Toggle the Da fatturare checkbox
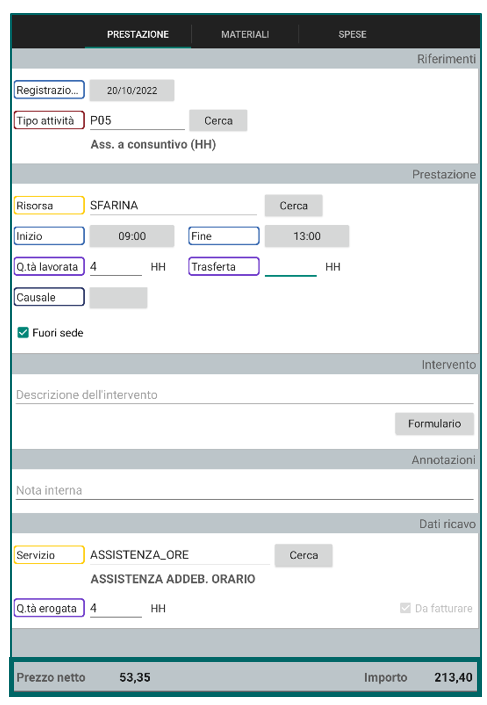Viewport: 487px width, 705px height. click(x=405, y=608)
